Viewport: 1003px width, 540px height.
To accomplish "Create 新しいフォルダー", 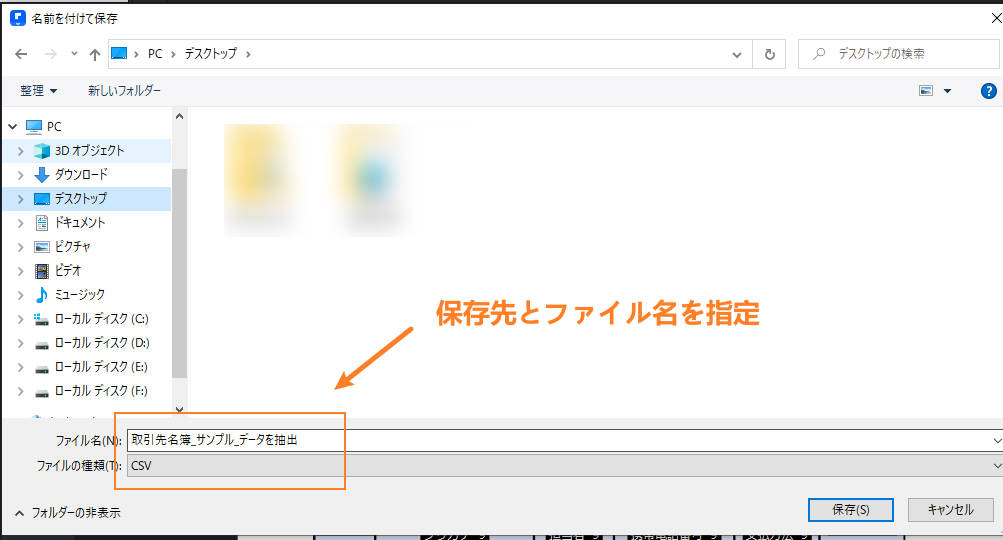I will [x=124, y=91].
